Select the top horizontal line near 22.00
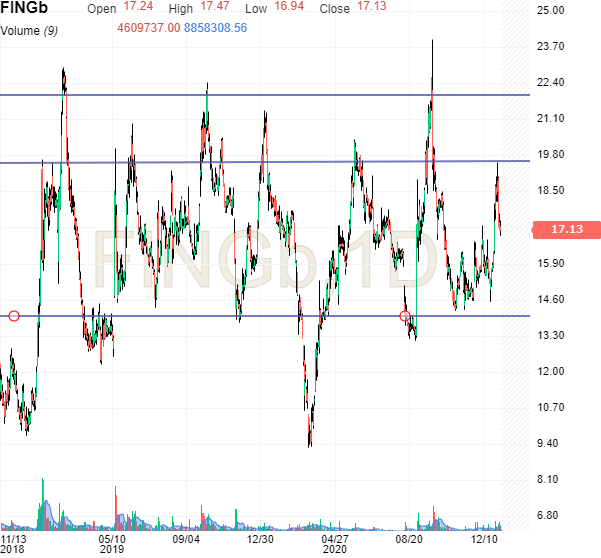This screenshot has height=558, width=601. 300,95
